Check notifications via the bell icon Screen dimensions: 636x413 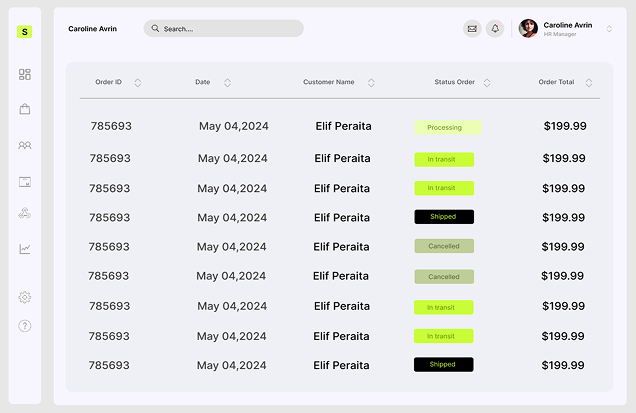[494, 29]
